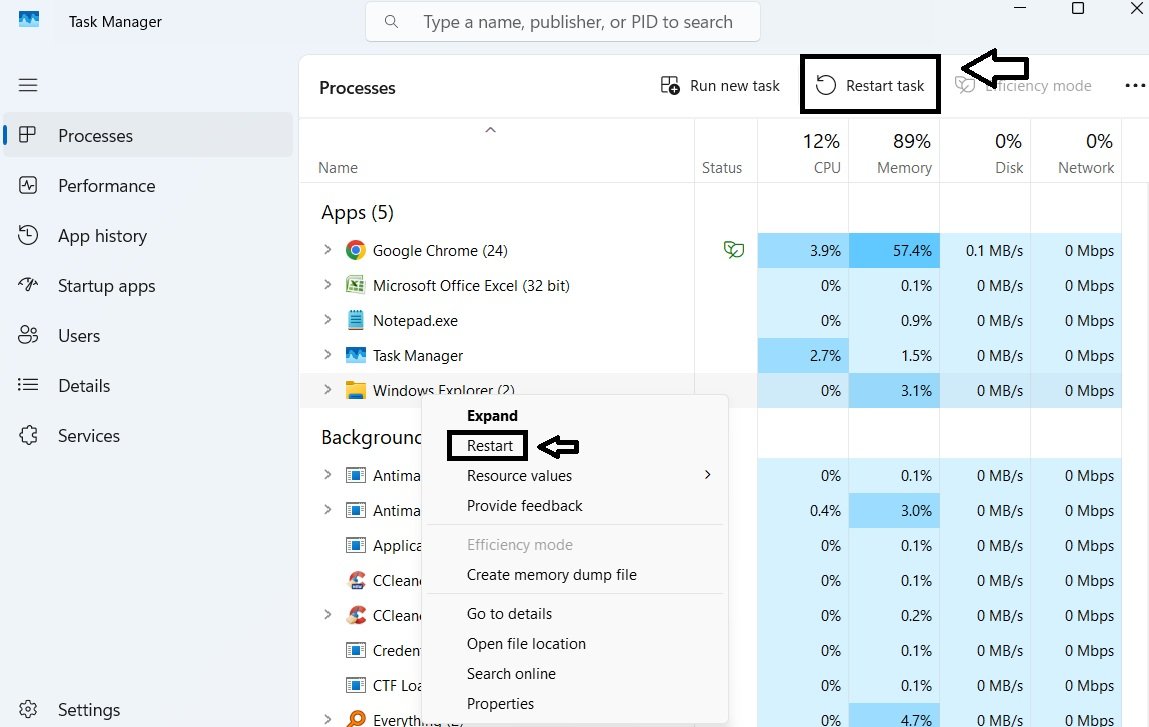Click the search magnifier icon

(391, 22)
